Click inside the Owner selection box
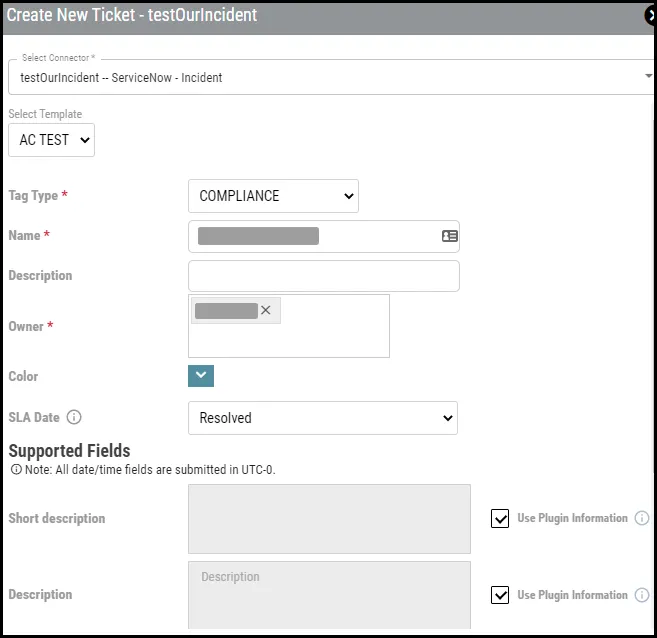657x638 pixels. tap(289, 326)
